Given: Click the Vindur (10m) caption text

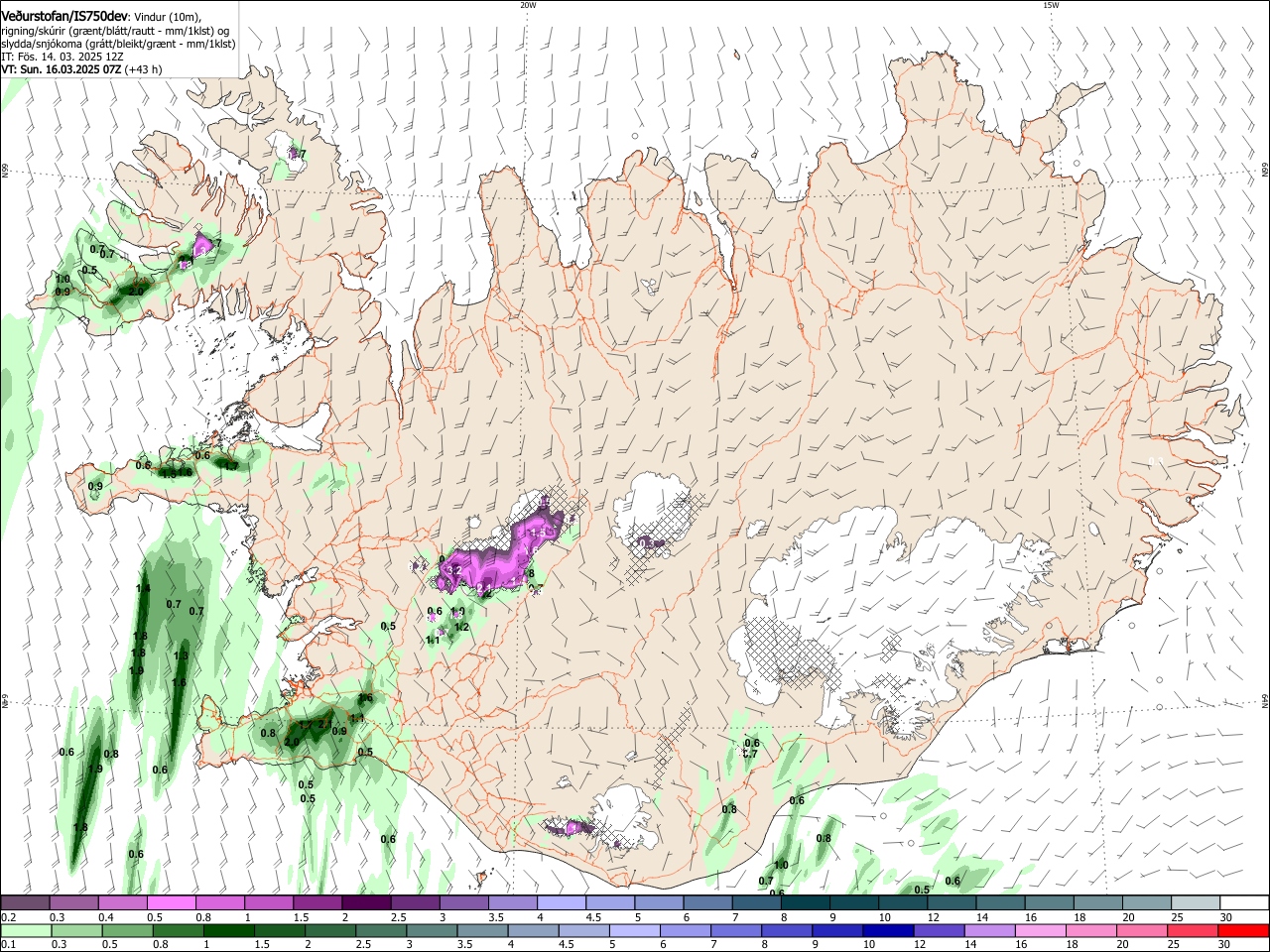Looking at the screenshot, I should pos(168,18).
